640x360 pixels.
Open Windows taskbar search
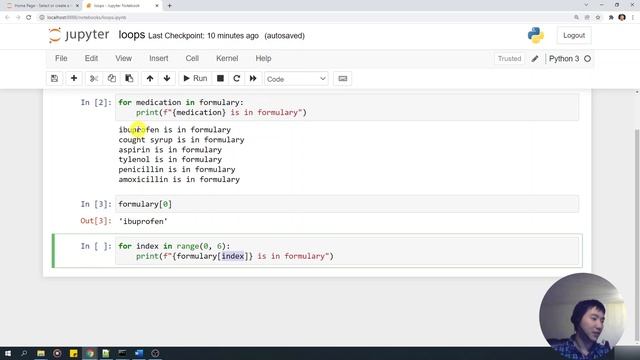tap(24, 353)
